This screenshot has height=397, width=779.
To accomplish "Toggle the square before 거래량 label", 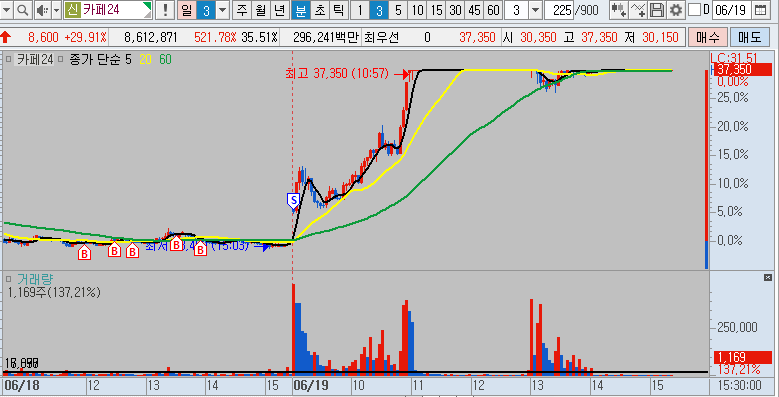I will point(9,279).
